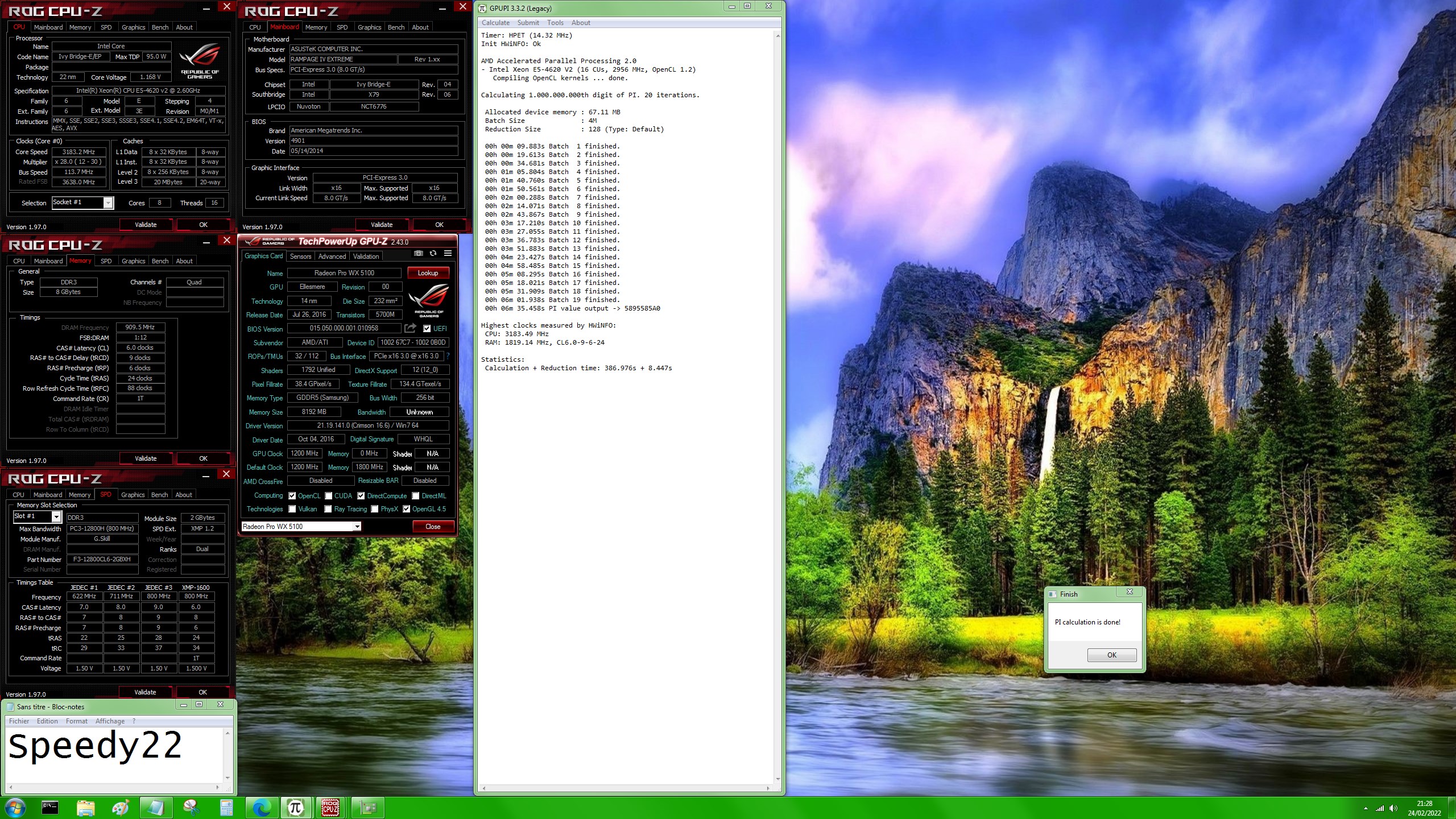Switch to Notepad in the taskbar

pos(156,808)
